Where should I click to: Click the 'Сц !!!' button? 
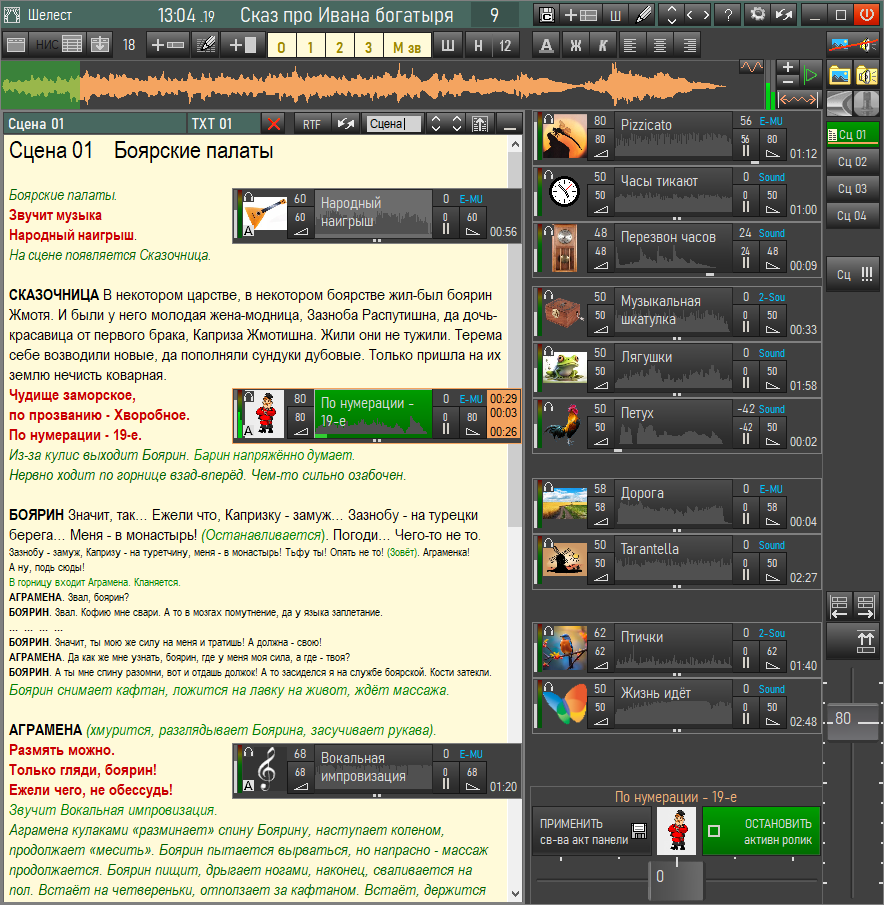pyautogui.click(x=853, y=274)
